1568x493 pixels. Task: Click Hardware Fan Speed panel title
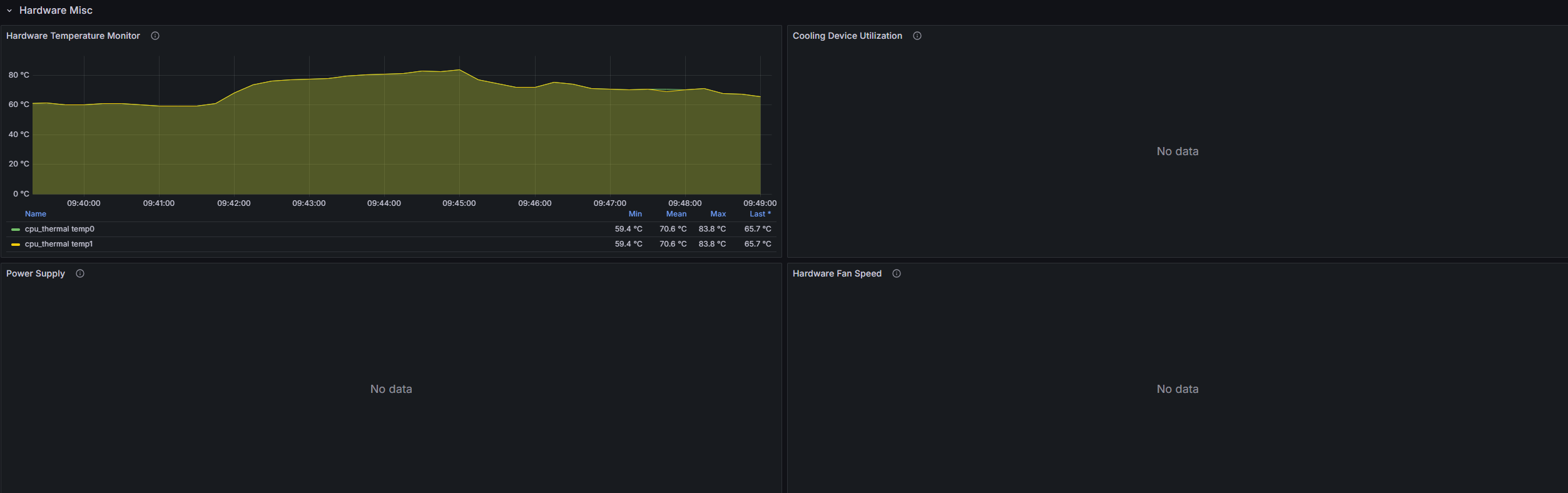coord(837,273)
